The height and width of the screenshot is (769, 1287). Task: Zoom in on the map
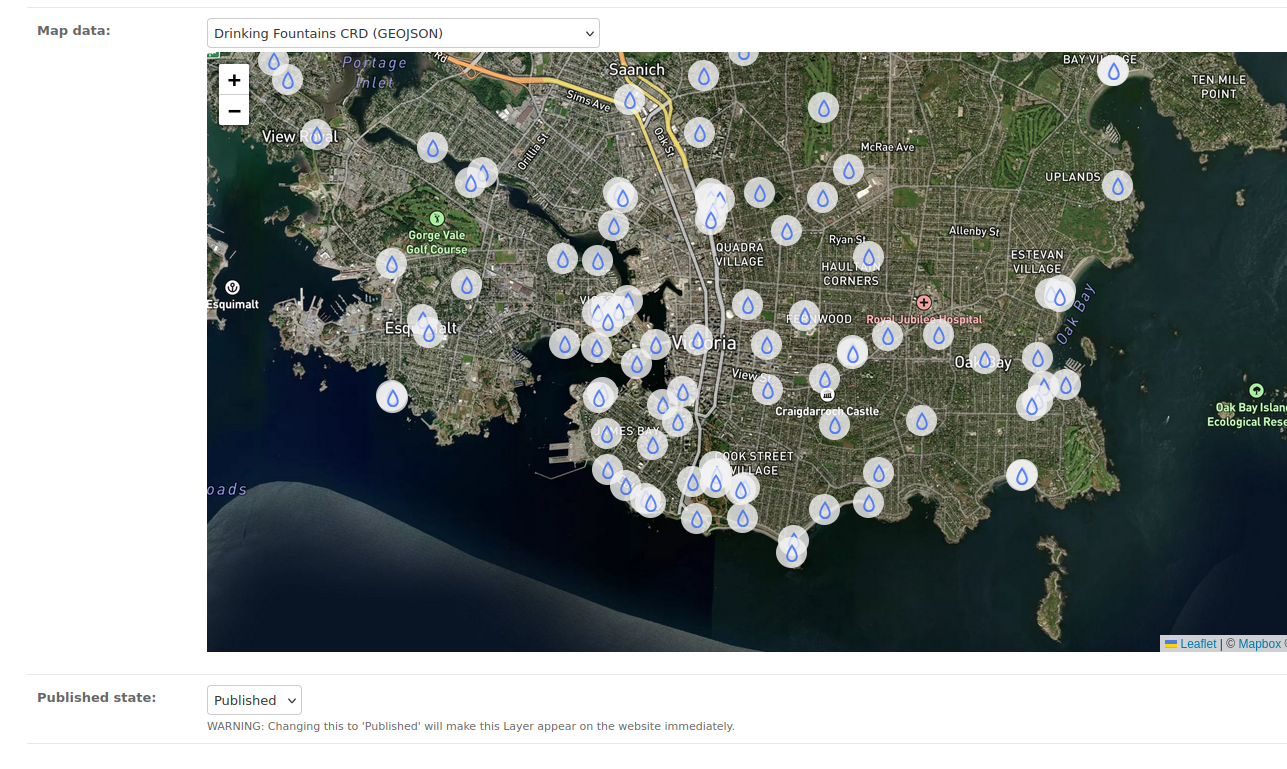coord(234,80)
